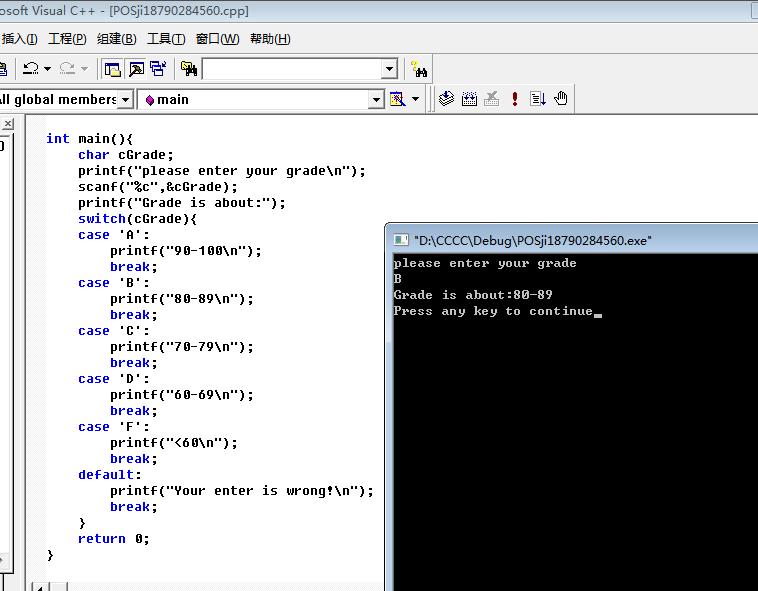Open the 'main' members dropdown arrow

tap(376, 100)
